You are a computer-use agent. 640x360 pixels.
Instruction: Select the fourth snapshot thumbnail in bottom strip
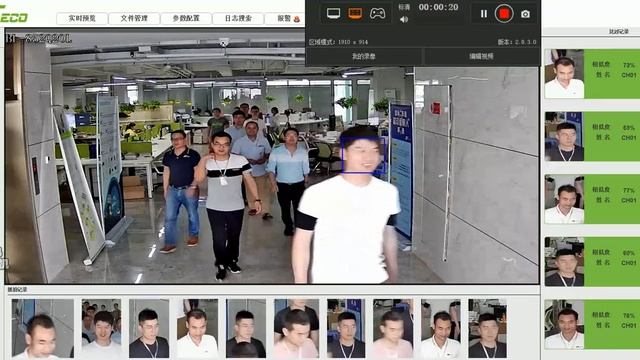[198, 329]
